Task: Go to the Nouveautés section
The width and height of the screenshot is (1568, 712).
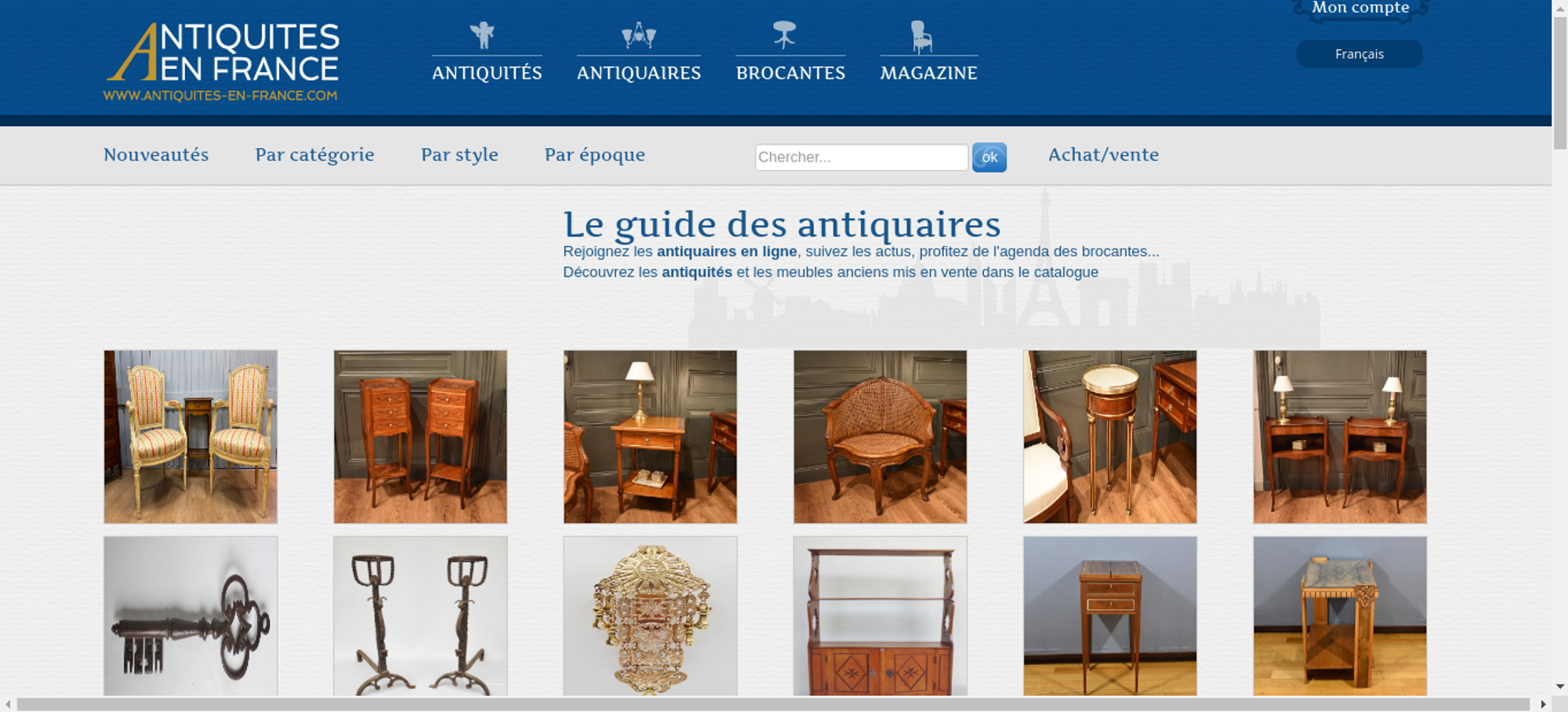Action: pyautogui.click(x=156, y=154)
